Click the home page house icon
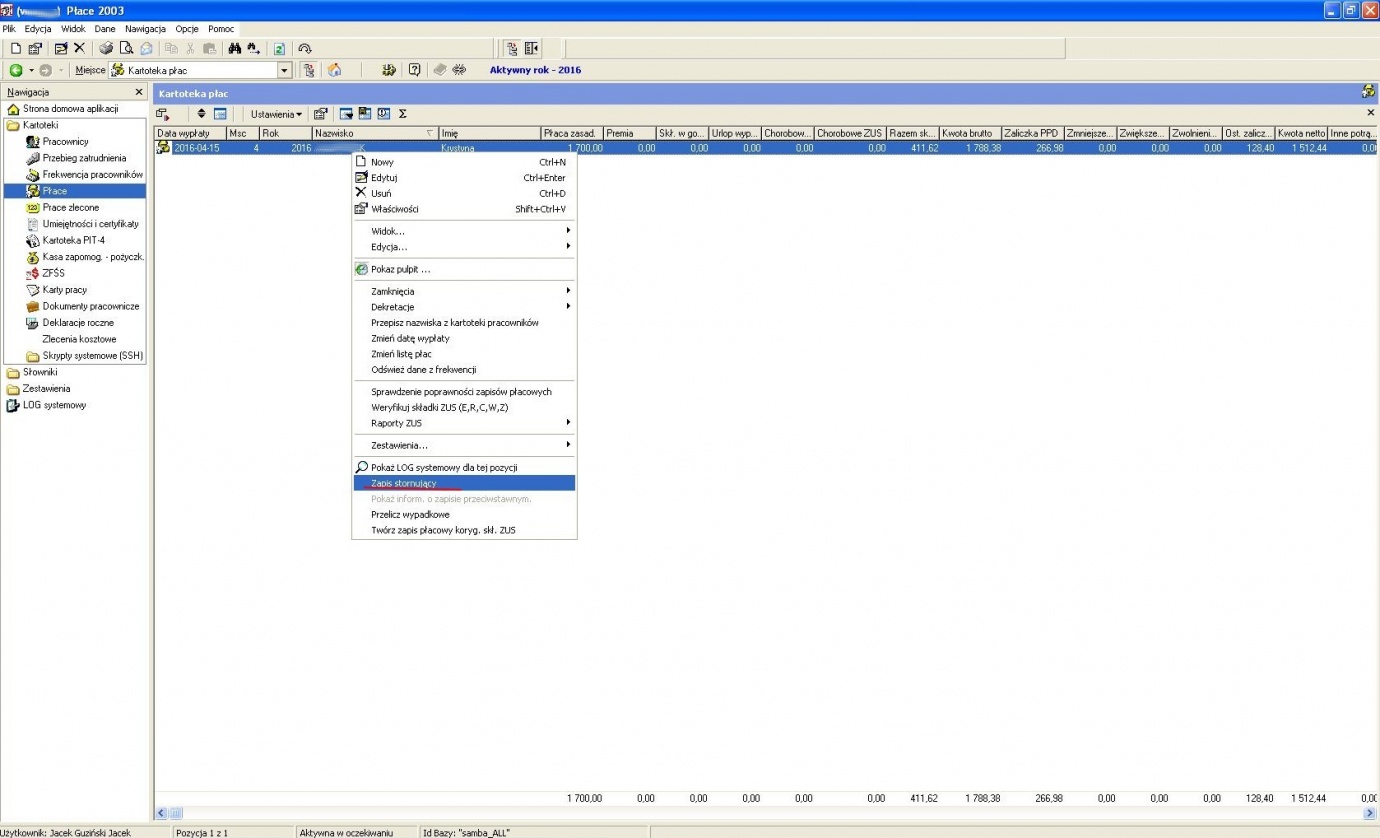 [335, 70]
